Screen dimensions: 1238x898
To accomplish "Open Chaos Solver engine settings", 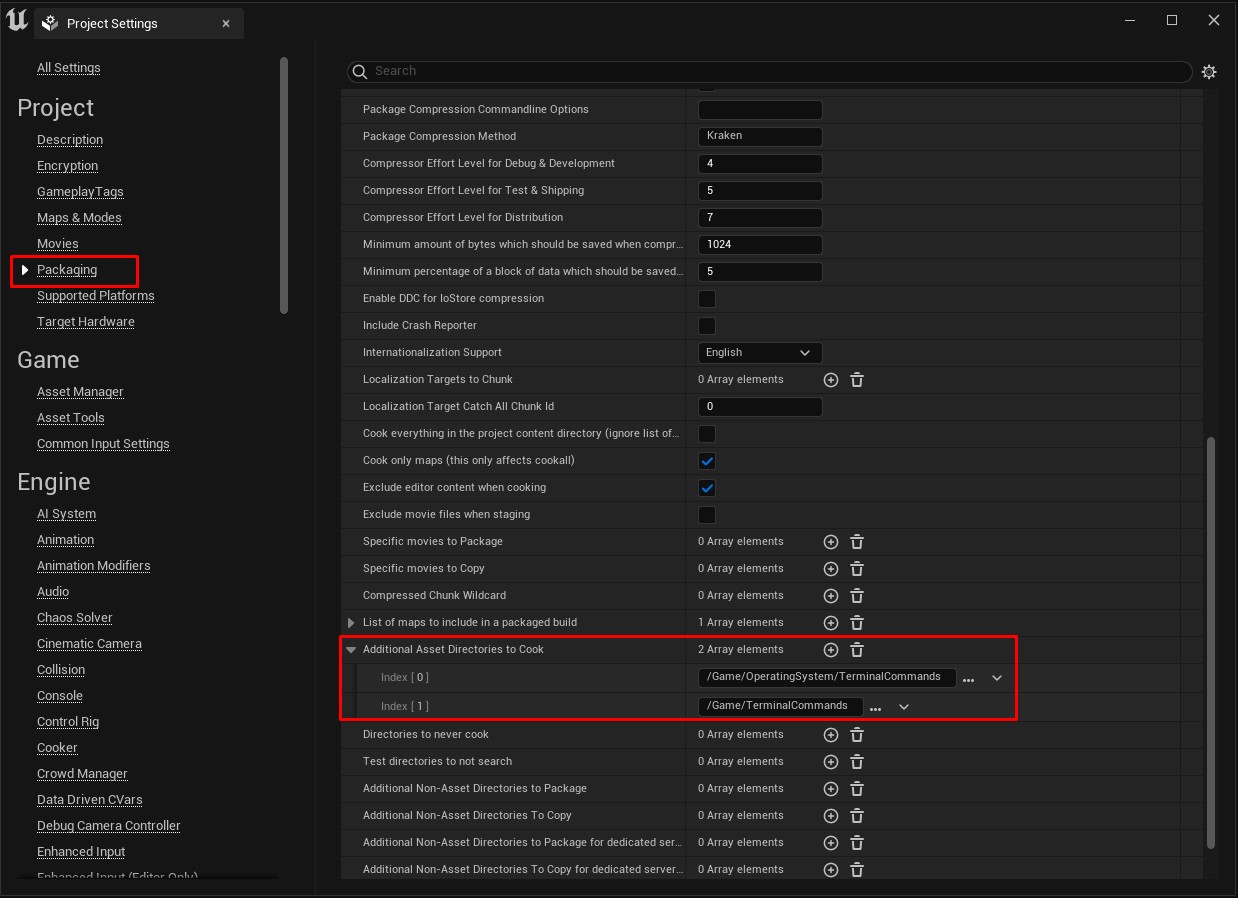I will [75, 618].
